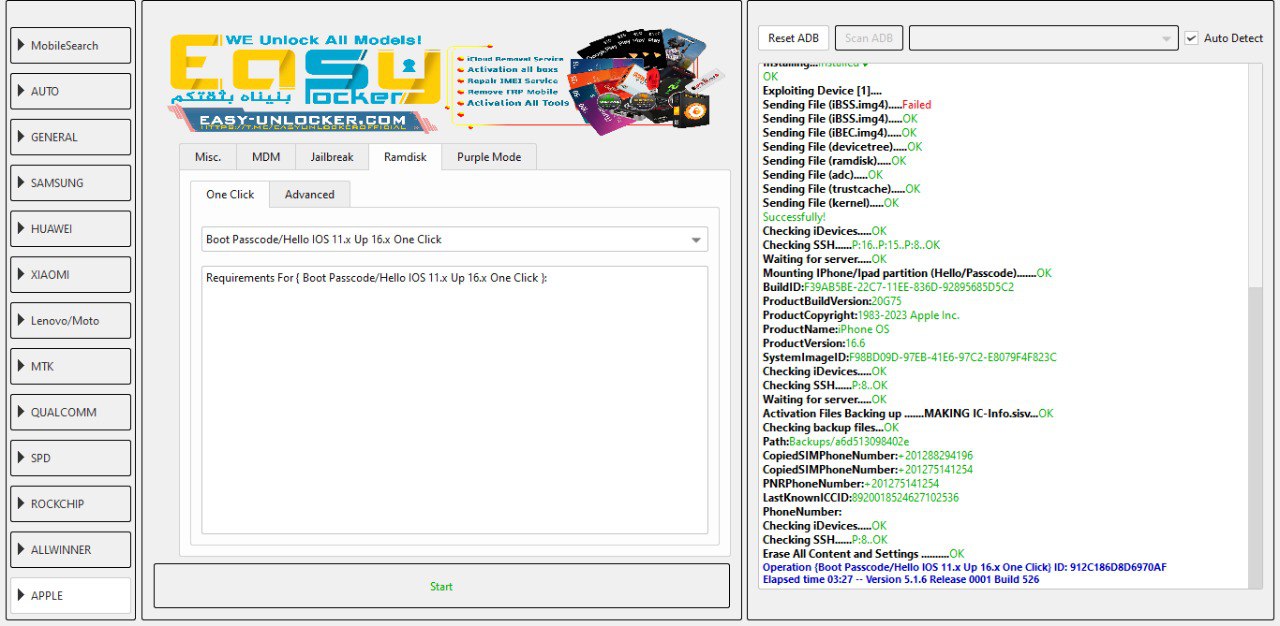Switch to the Misc. tab
1280x626 pixels.
(208, 157)
